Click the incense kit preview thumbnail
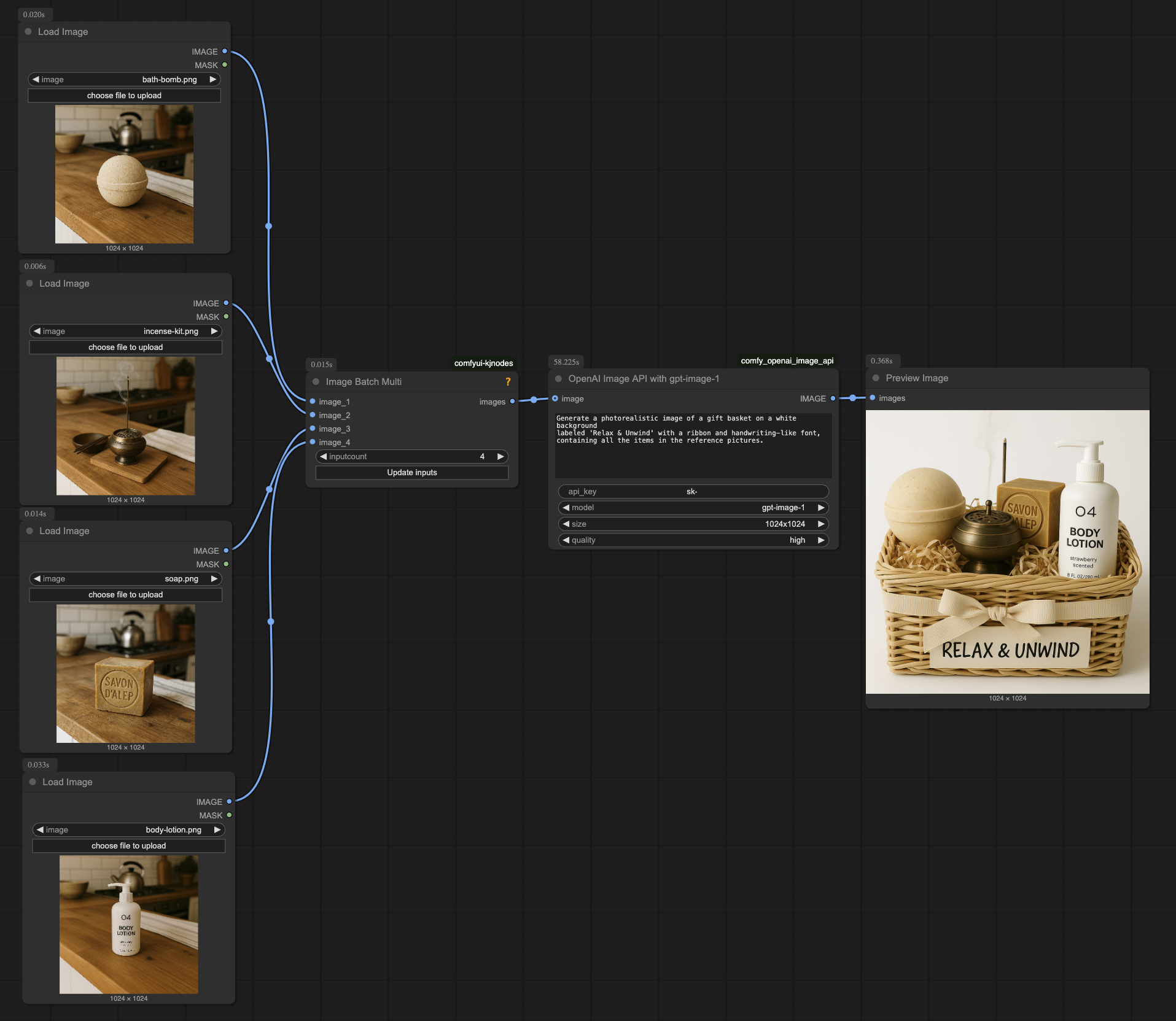 (x=125, y=426)
